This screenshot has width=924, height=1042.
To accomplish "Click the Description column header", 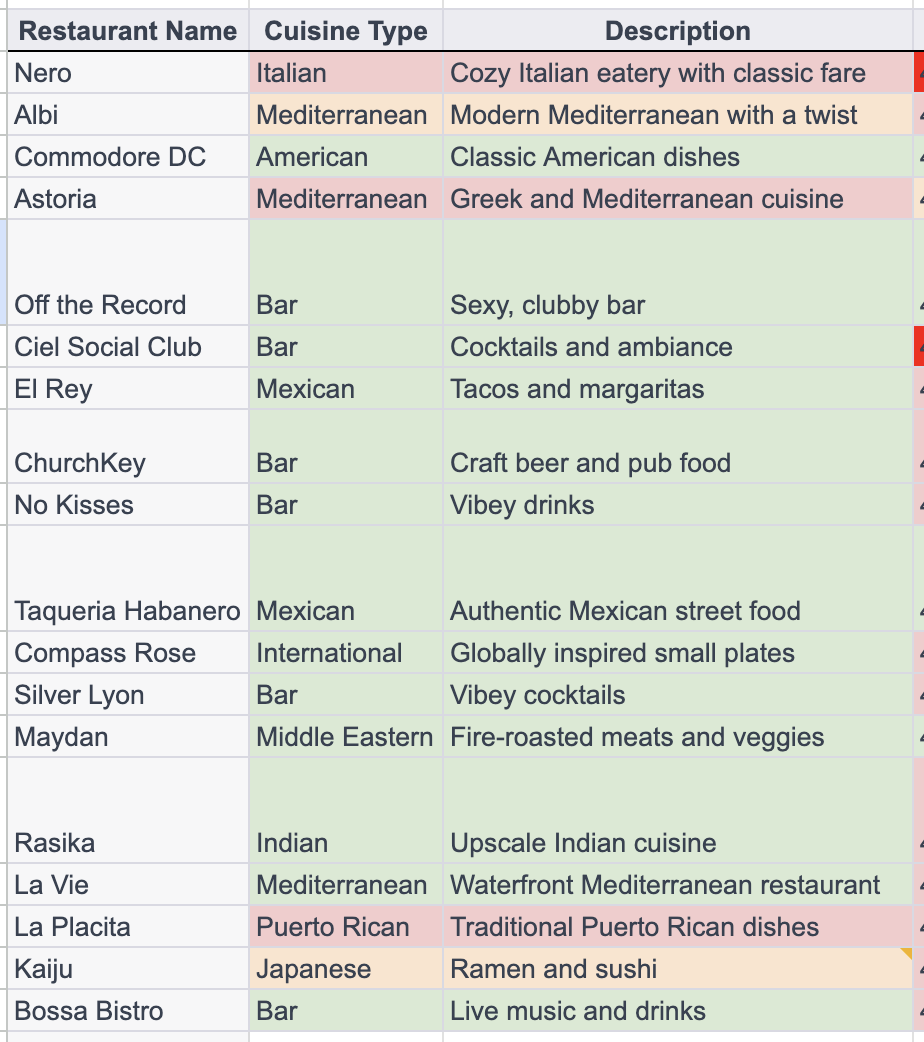I will tap(677, 31).
